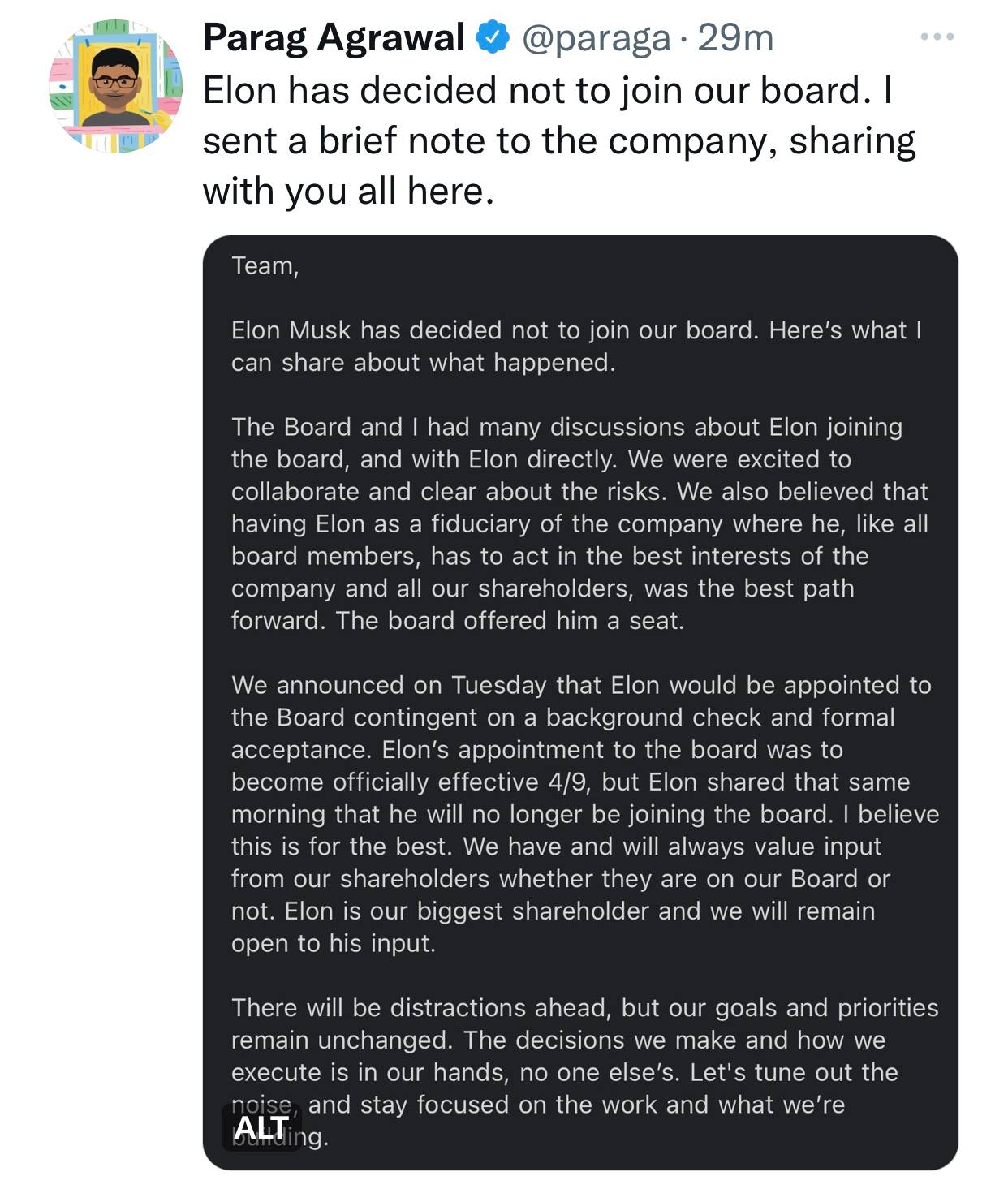This screenshot has width=1008, height=1189.
Task: Click tweet line "sent a brief note to the company"
Action: coord(558,140)
